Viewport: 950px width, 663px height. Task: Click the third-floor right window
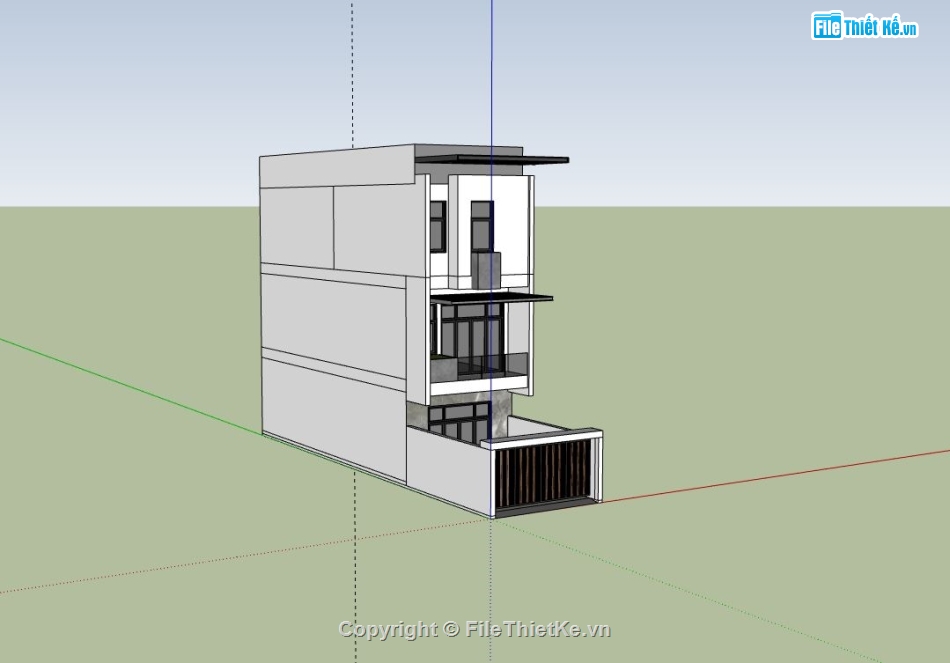[482, 227]
